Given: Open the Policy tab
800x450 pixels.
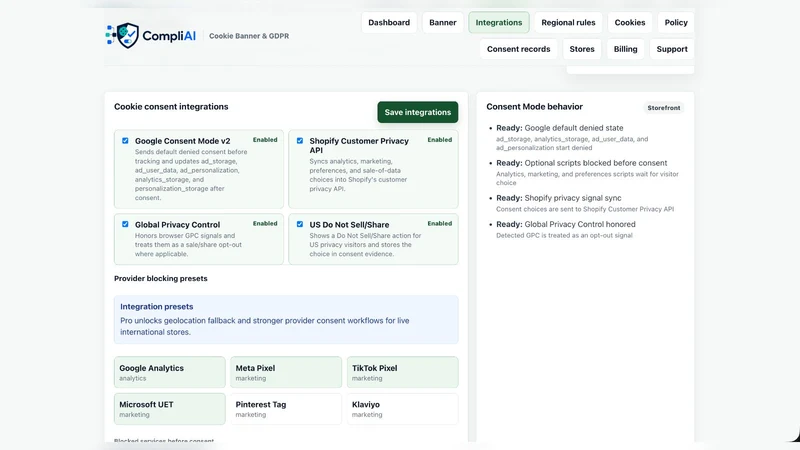Looking at the screenshot, I should [676, 22].
